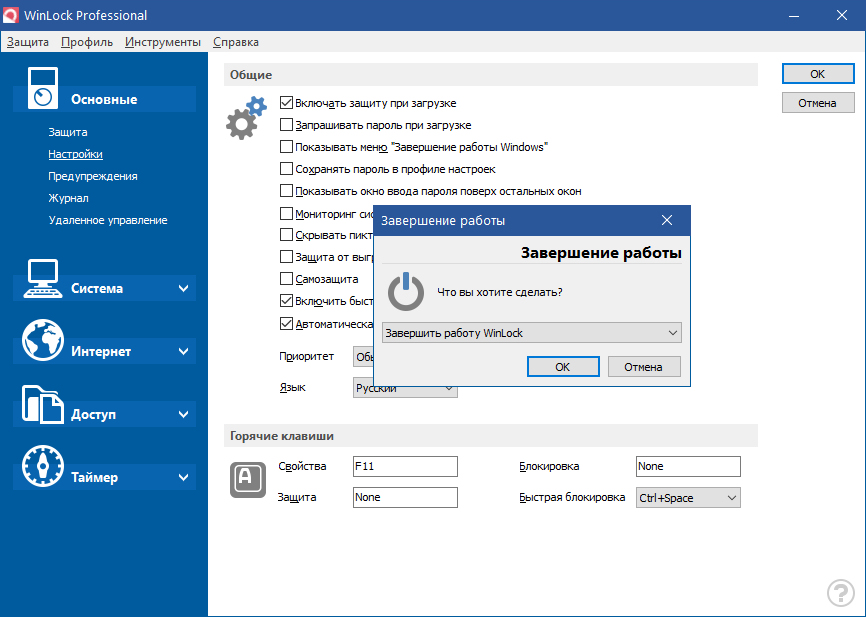Click the Интернет globe icon
Viewport: 866px width, 617px height.
click(x=42, y=341)
